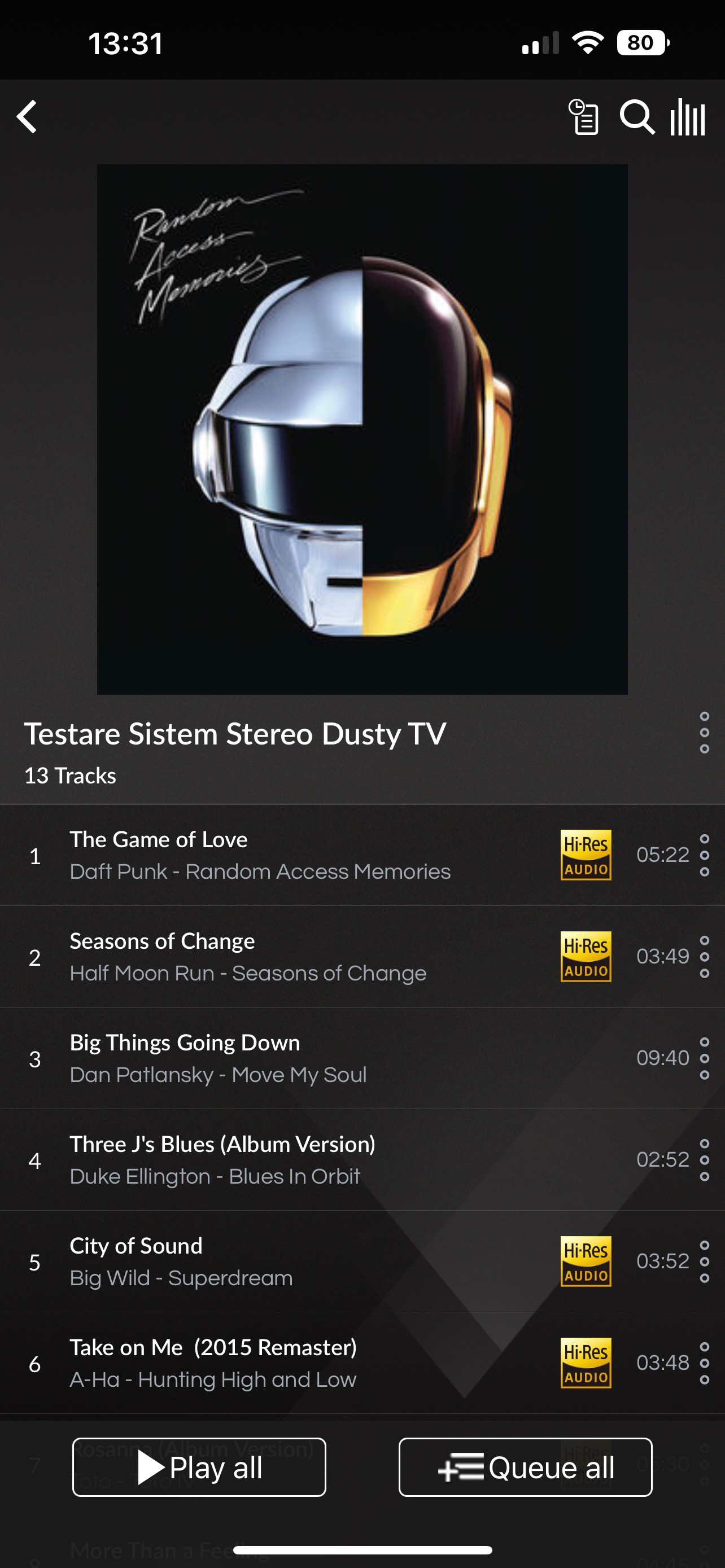Open now playing equalizer bars icon
This screenshot has width=725, height=1568.
pyautogui.click(x=688, y=117)
